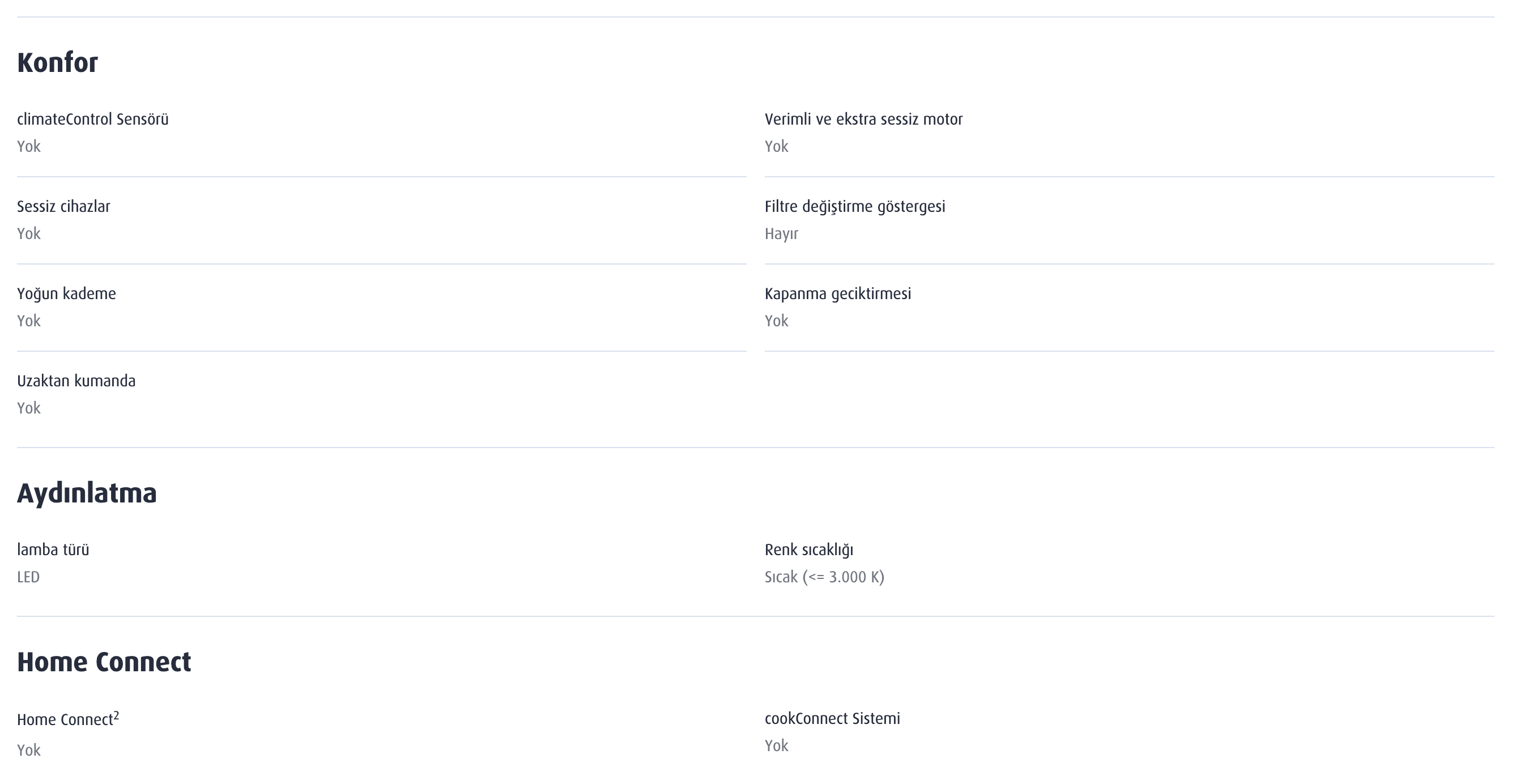Select the climateControl Sensörü label
The width and height of the screenshot is (1516, 784).
[x=92, y=120]
